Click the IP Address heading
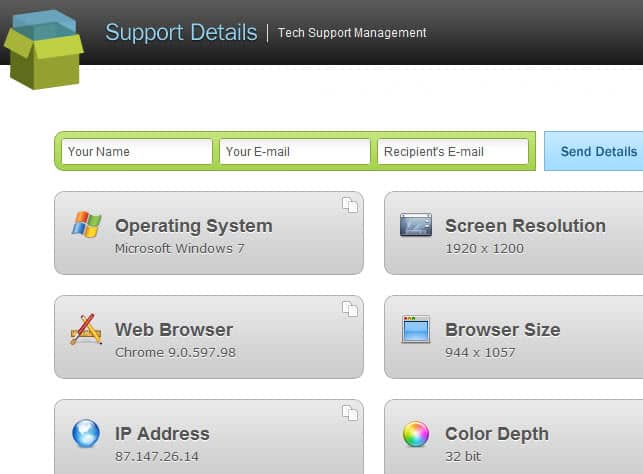Screen dimensions: 643x474 point(162,434)
